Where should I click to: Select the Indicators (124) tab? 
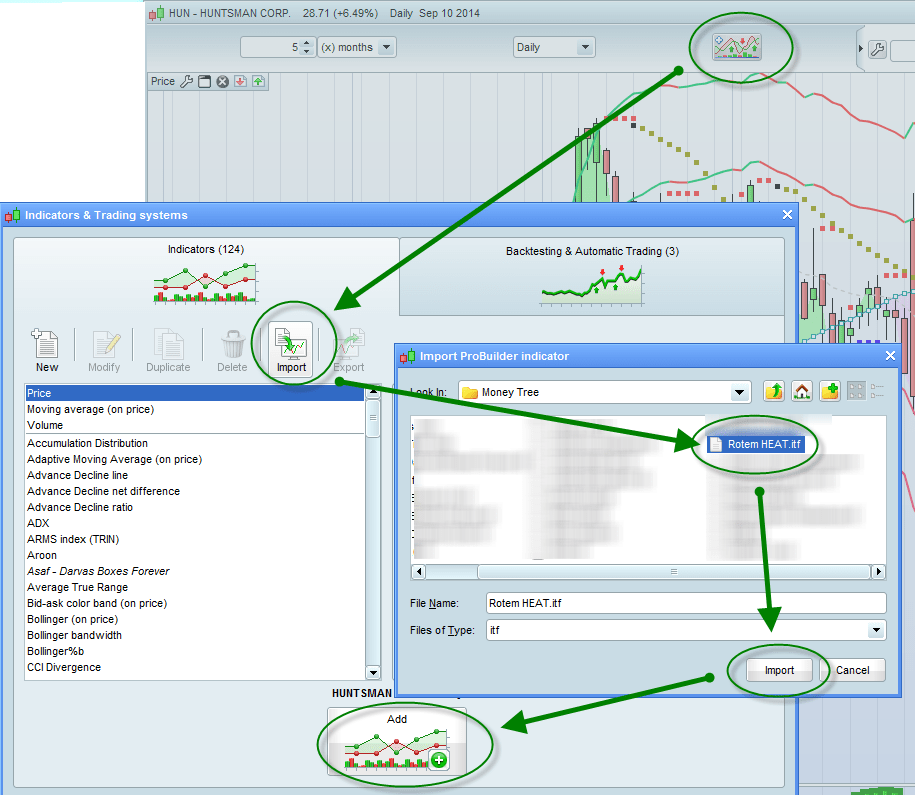coord(205,275)
